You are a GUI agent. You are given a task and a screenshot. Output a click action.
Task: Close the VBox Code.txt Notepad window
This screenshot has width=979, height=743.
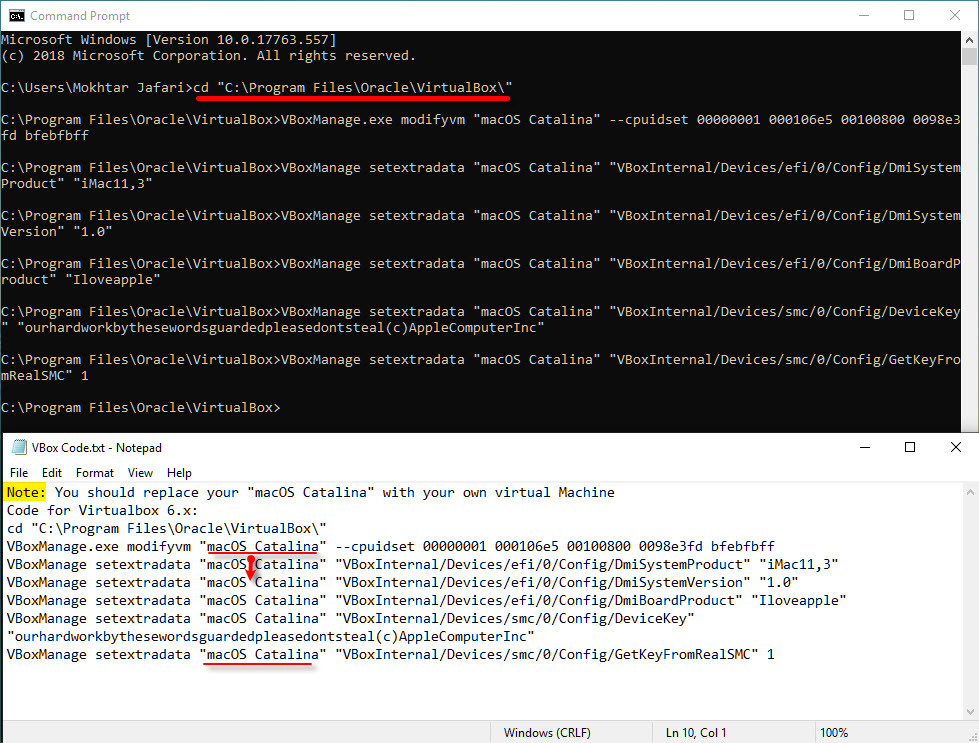click(955, 447)
